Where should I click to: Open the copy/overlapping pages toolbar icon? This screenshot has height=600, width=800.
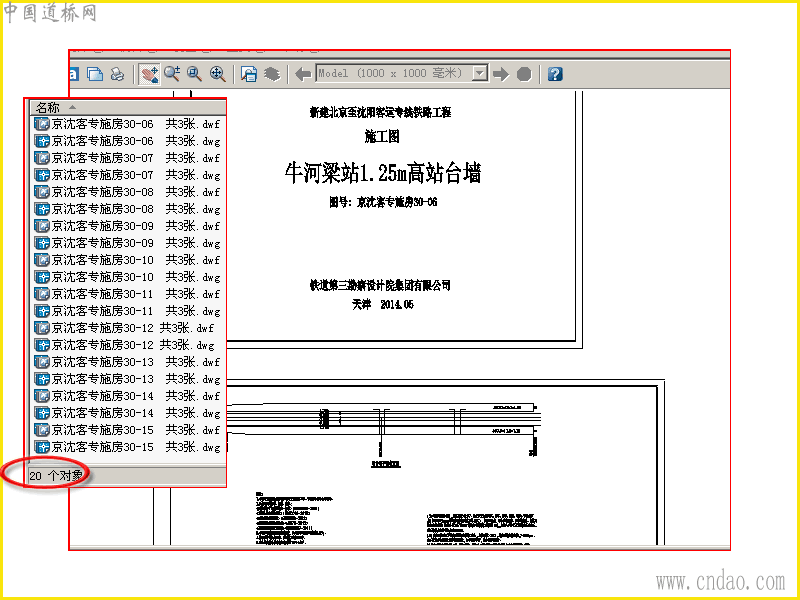pos(95,74)
